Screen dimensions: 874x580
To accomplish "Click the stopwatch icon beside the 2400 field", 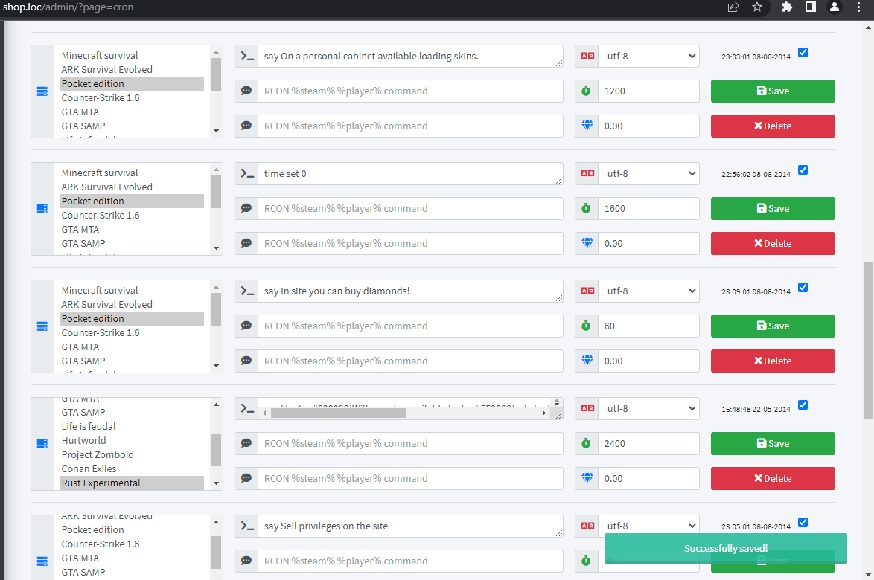I will [x=587, y=444].
